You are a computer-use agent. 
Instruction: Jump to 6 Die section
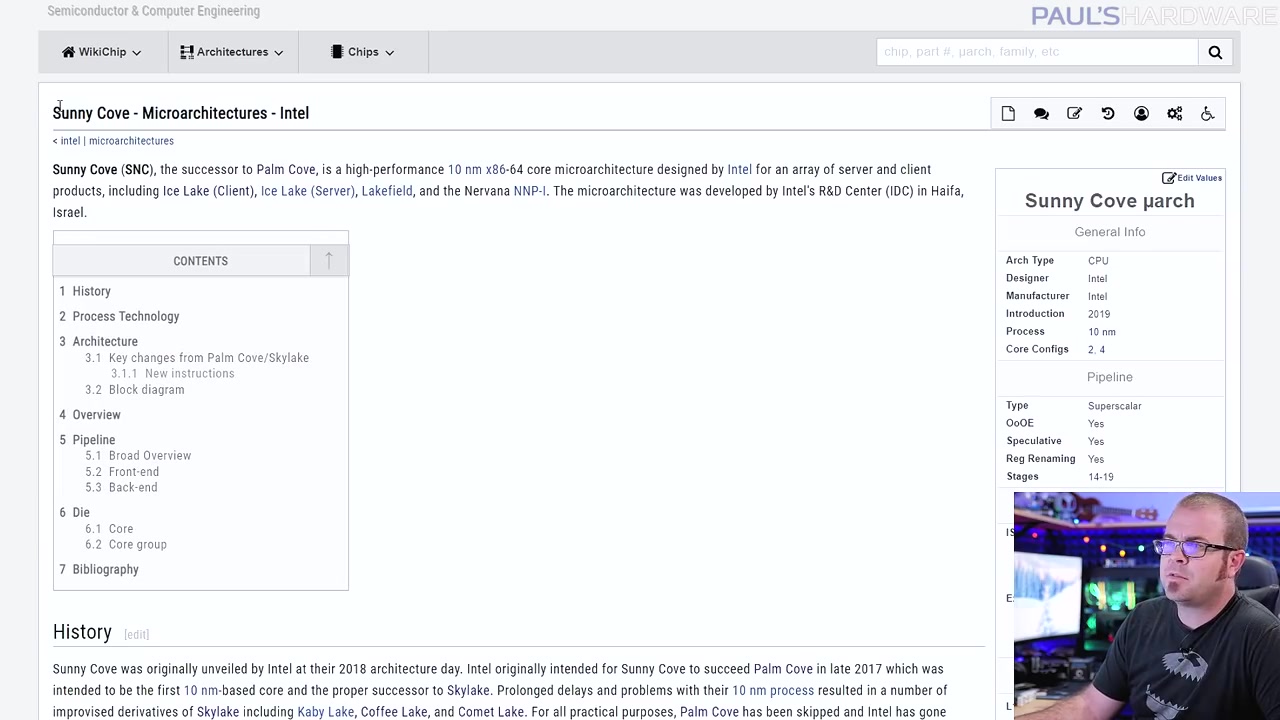click(74, 512)
